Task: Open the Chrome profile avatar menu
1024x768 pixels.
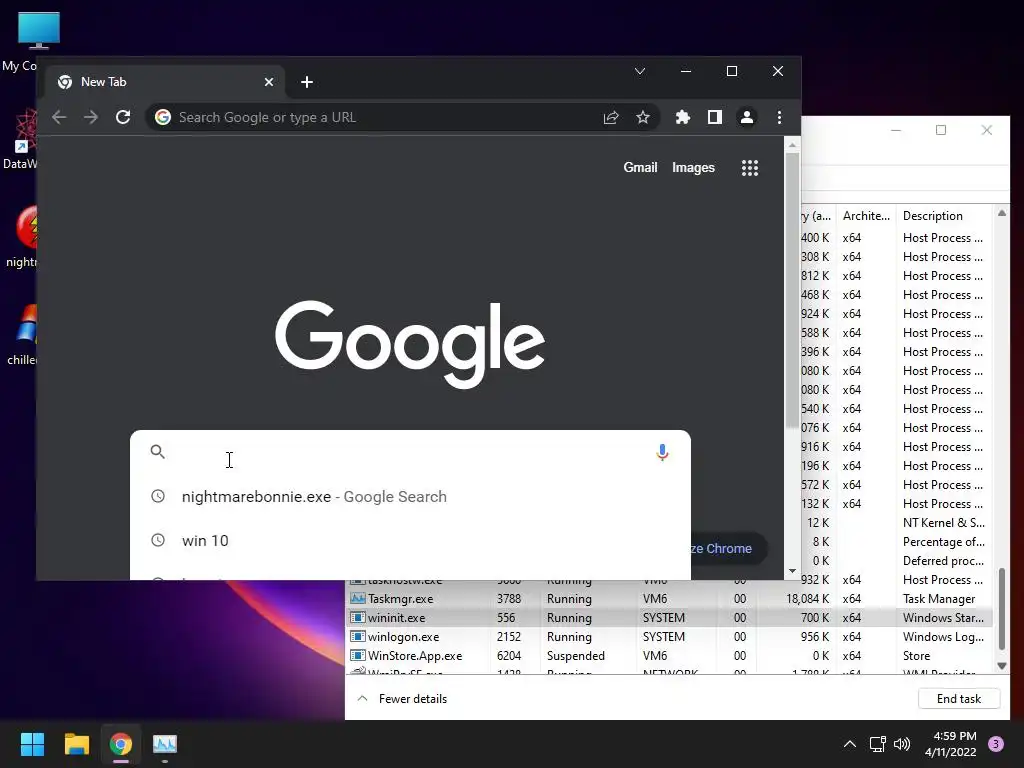Action: tap(746, 118)
